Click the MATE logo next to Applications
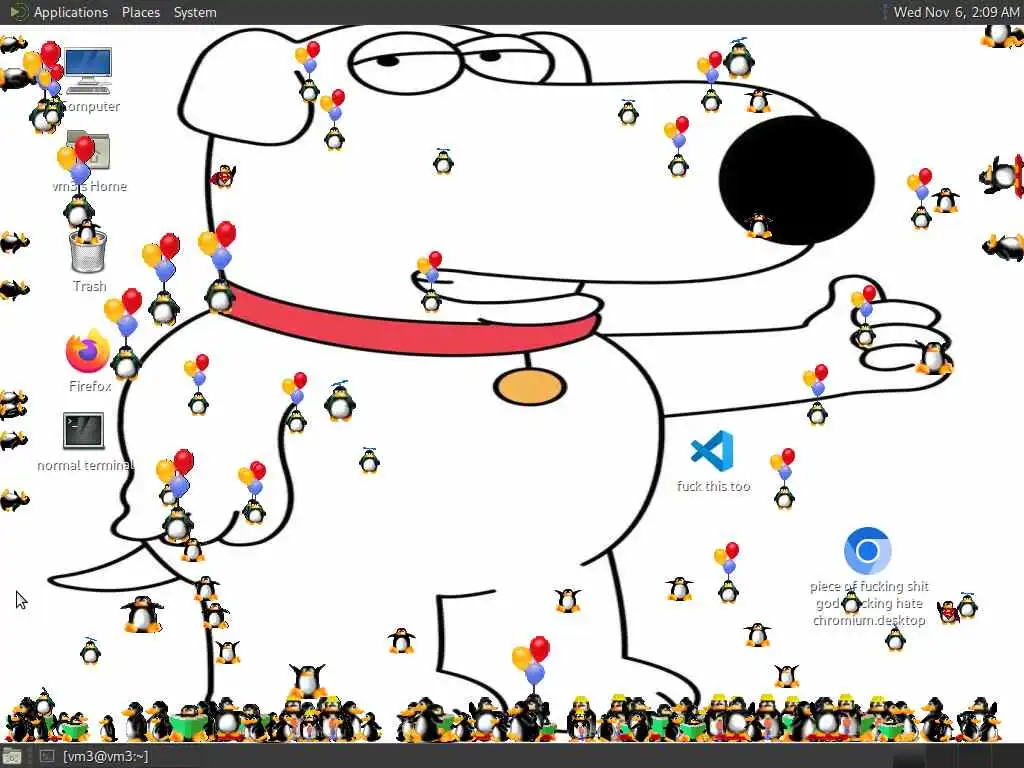This screenshot has width=1024, height=768. [18, 12]
